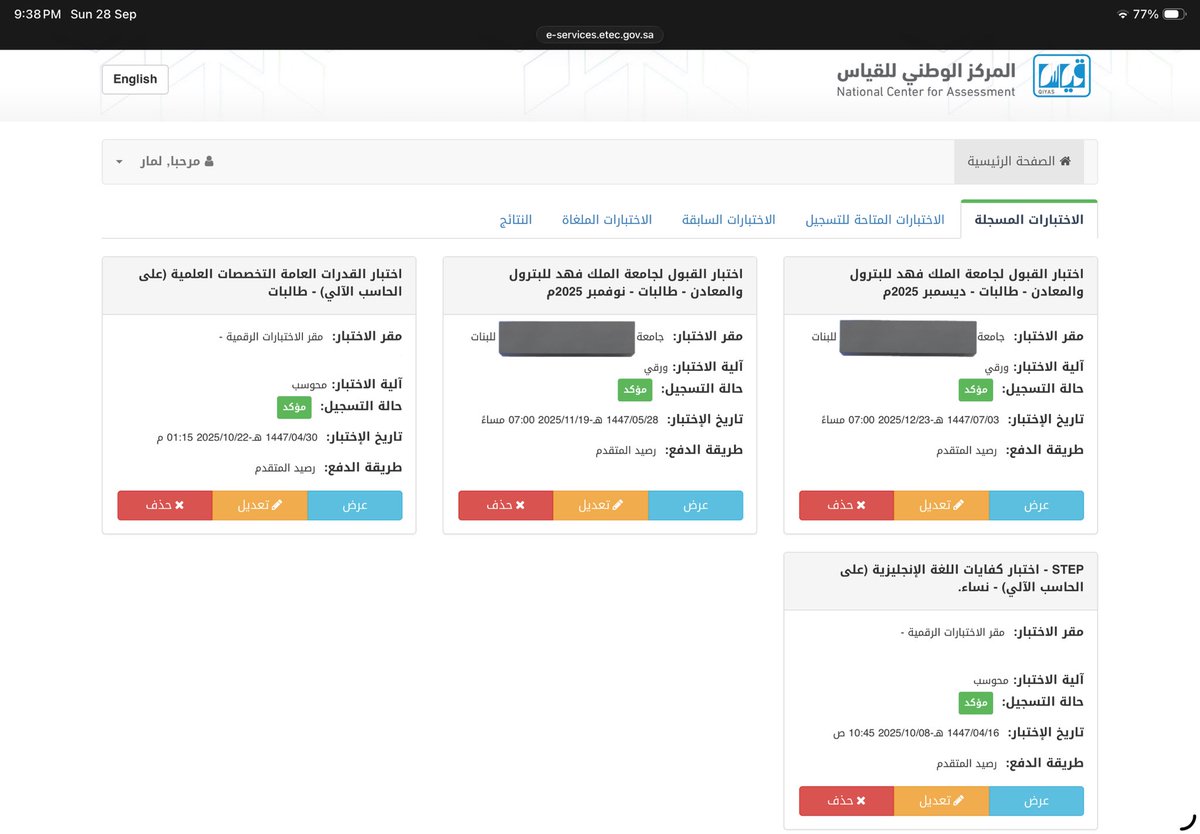The image size is (1200, 834).
Task: Click حذف for STEP English test
Action: coord(846,801)
